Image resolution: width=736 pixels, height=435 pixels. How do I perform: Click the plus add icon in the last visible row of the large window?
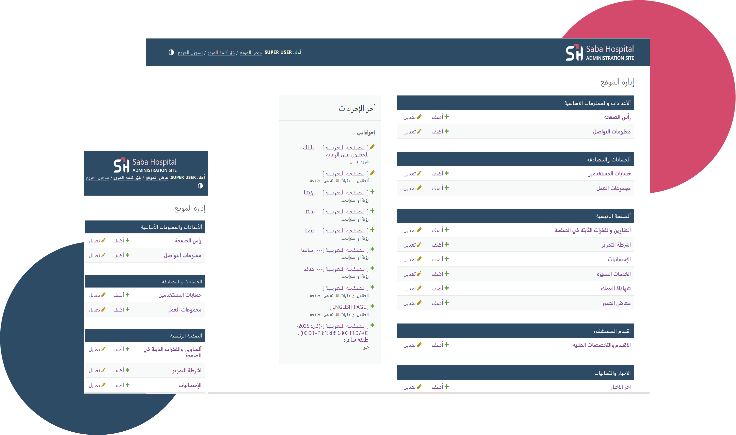446,386
